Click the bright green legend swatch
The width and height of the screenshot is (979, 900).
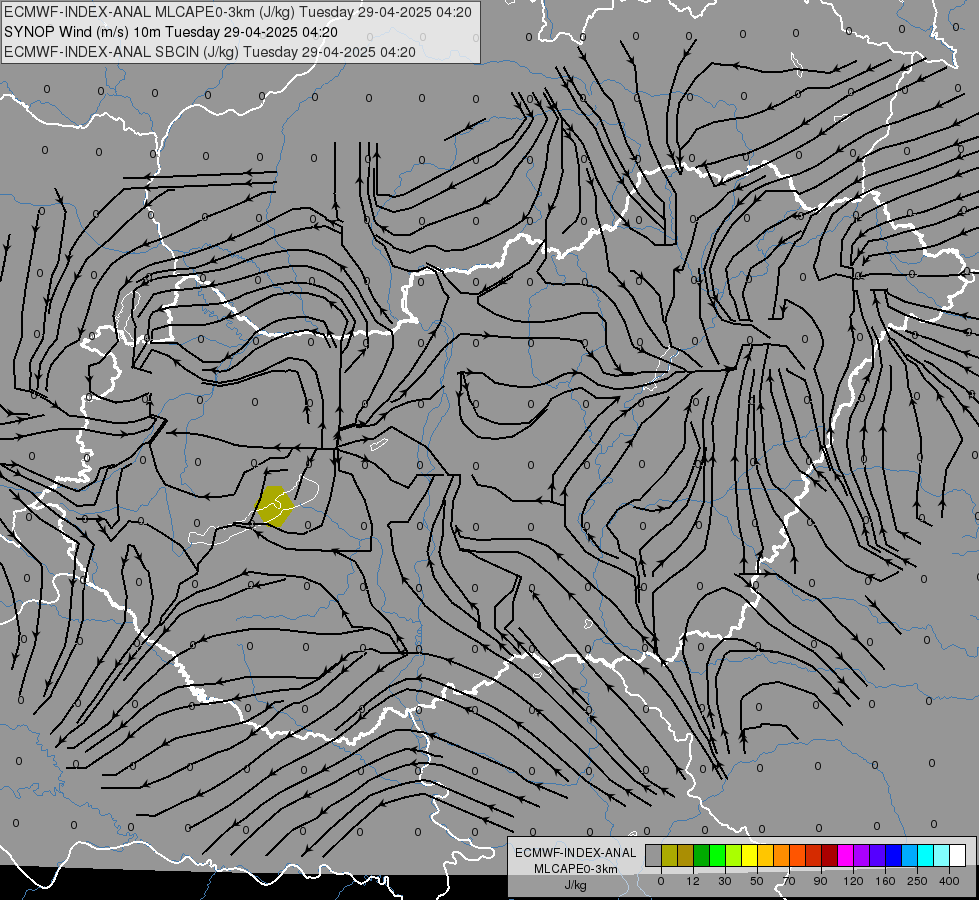pyautogui.click(x=717, y=855)
